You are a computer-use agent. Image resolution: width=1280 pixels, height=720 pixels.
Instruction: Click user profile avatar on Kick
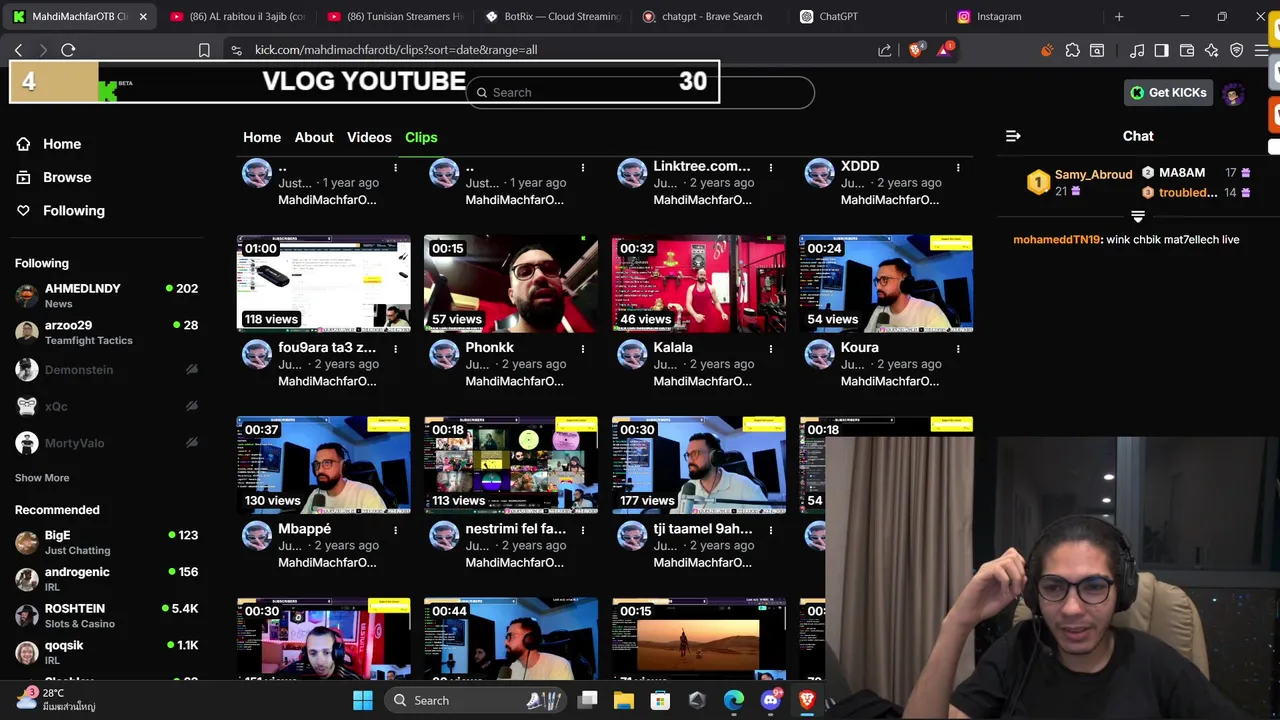coord(1233,93)
